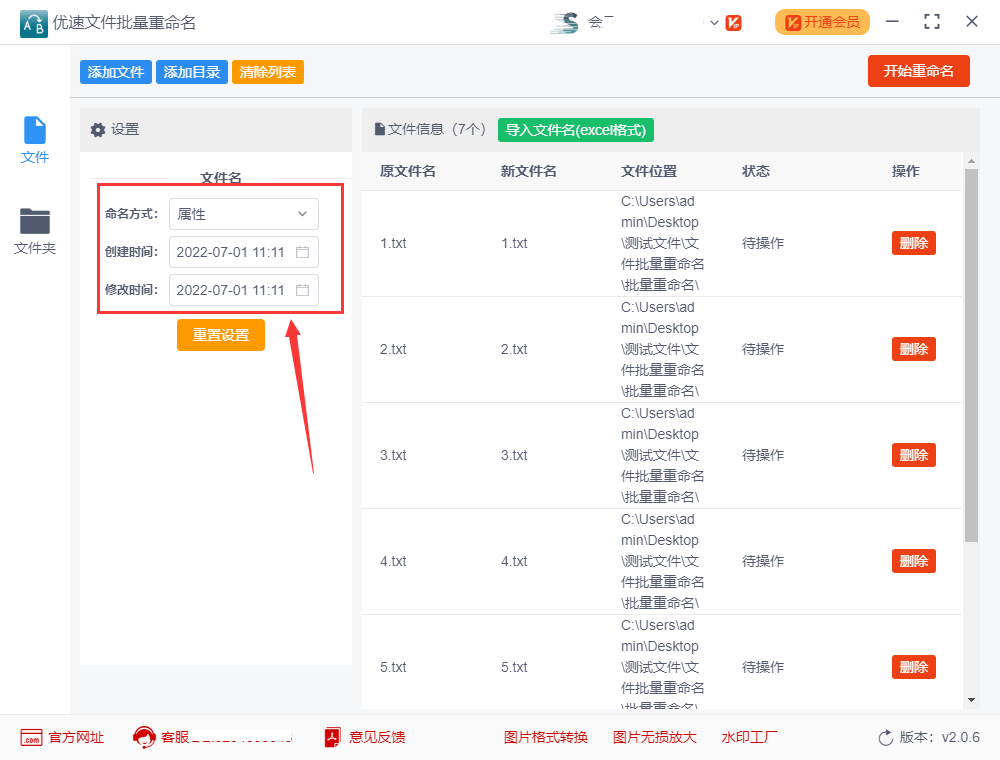
Task: Click the version refresh icon
Action: coord(885,738)
